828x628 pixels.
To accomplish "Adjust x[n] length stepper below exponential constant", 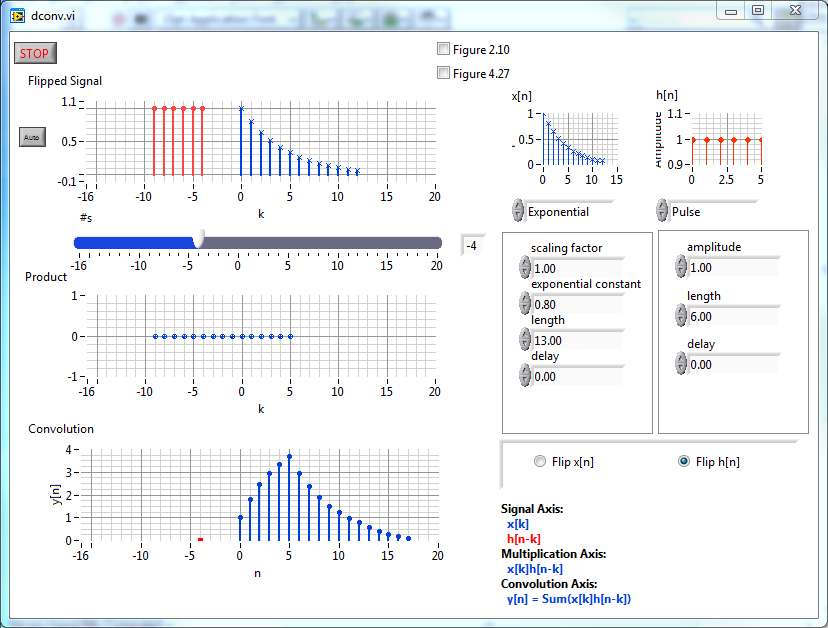I will point(525,339).
